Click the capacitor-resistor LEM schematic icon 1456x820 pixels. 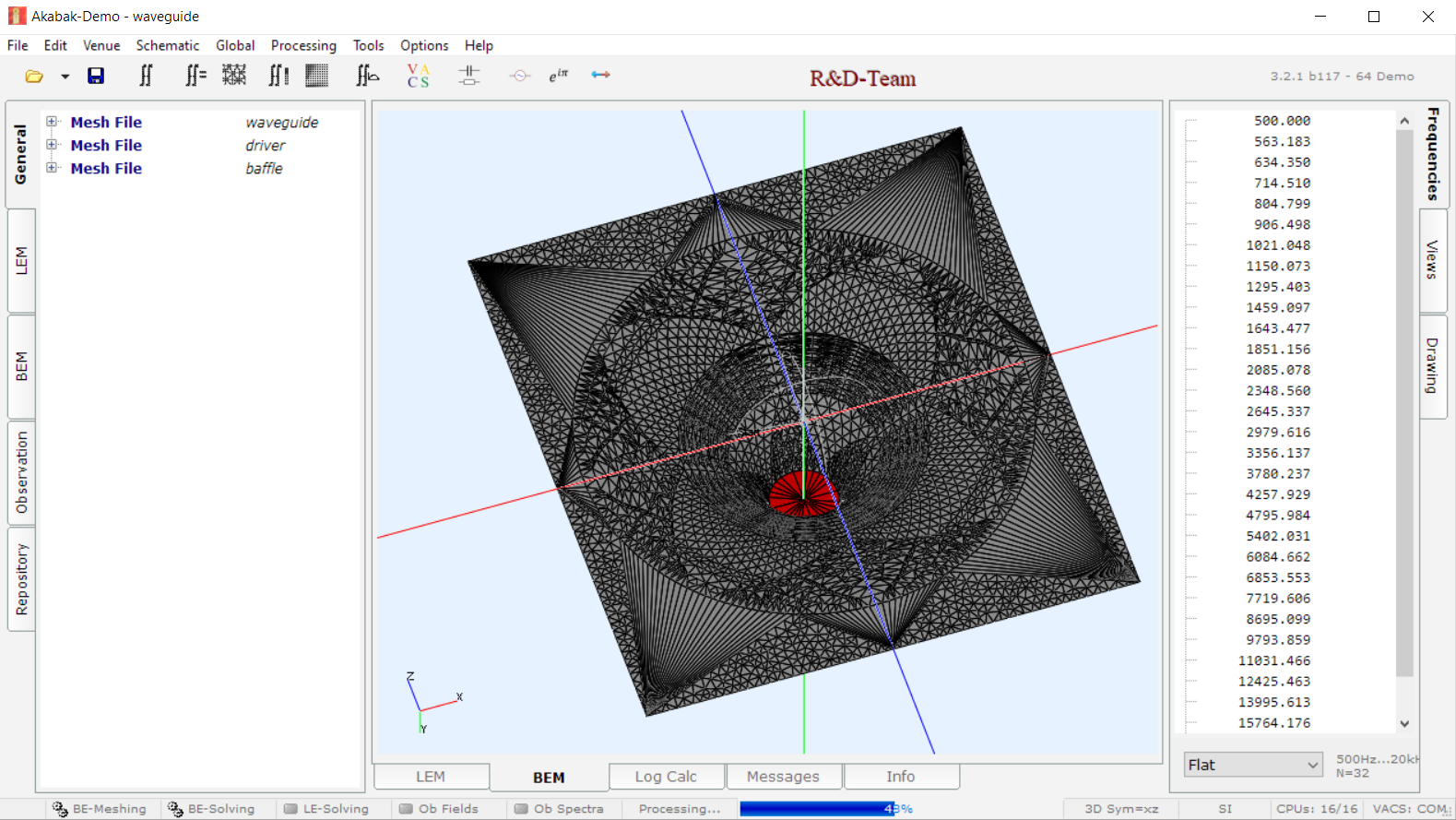pos(469,76)
